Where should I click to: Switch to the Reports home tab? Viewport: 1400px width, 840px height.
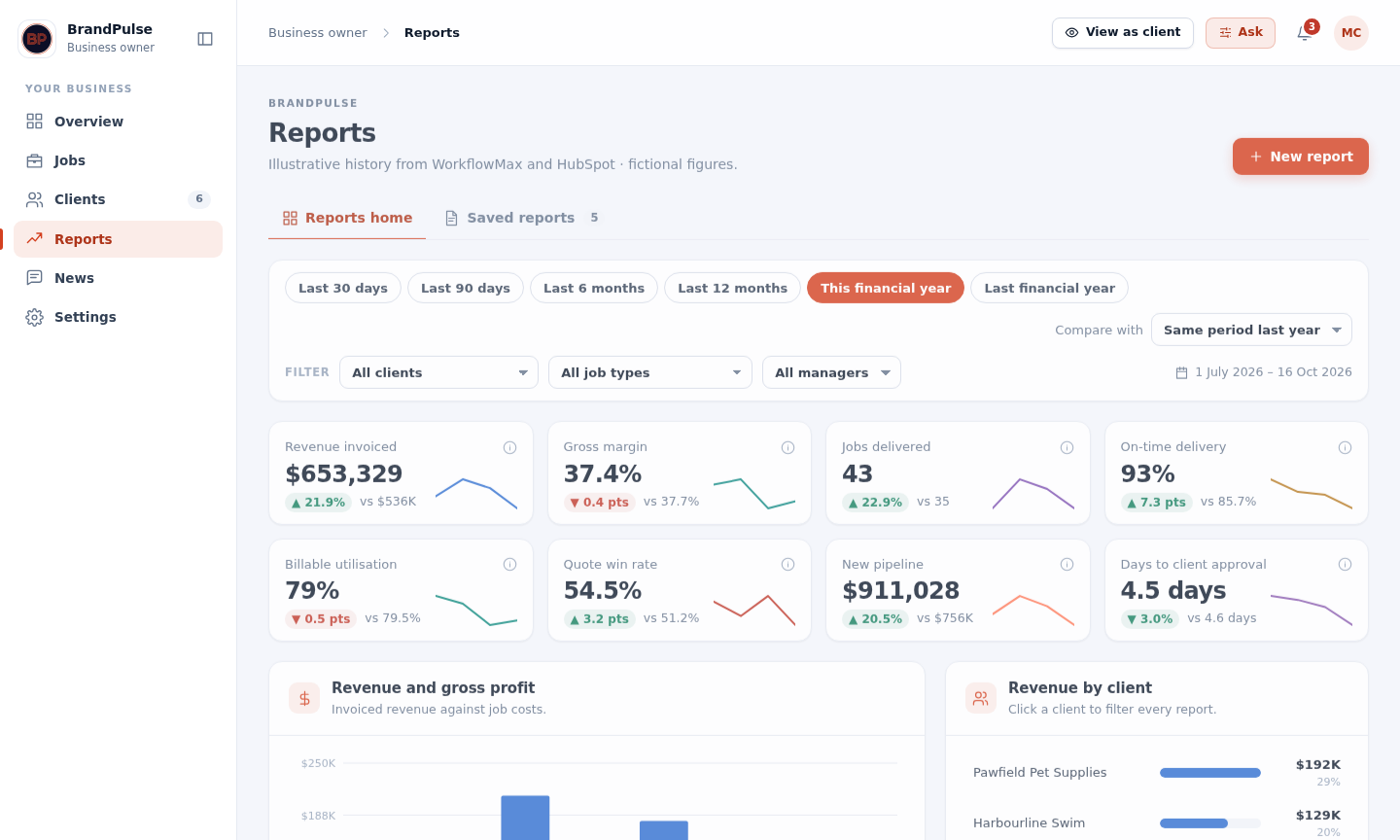347,218
